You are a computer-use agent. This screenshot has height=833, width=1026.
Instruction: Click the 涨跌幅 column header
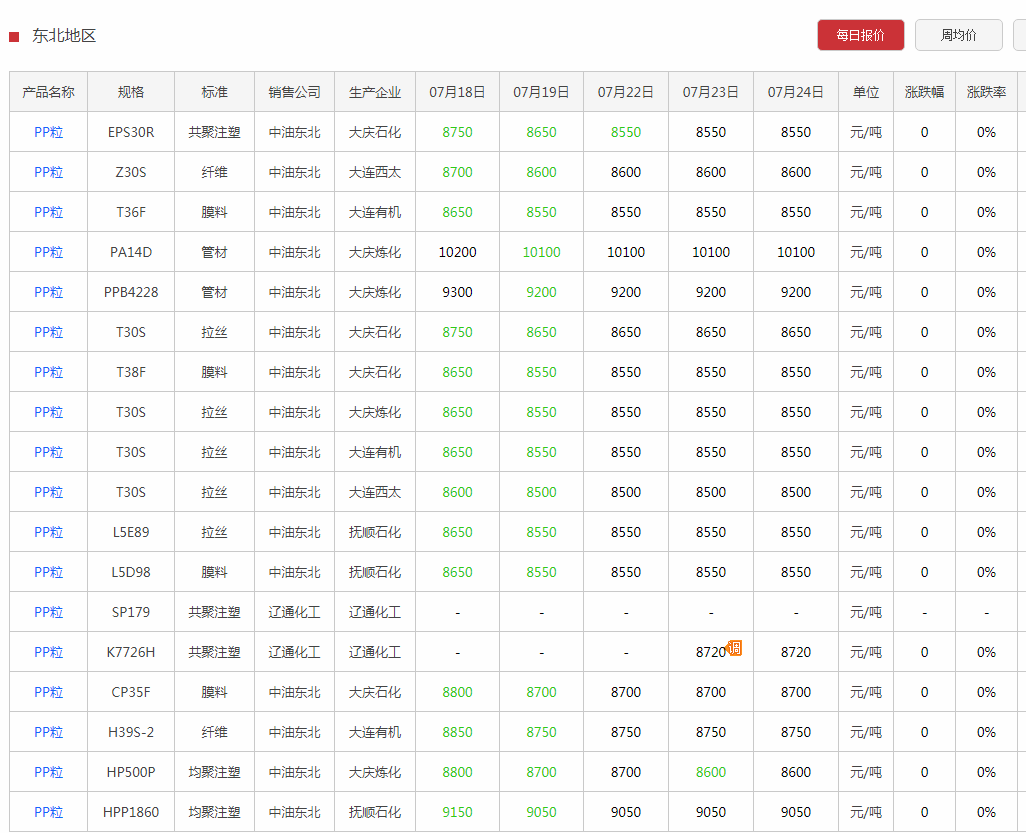coord(925,92)
